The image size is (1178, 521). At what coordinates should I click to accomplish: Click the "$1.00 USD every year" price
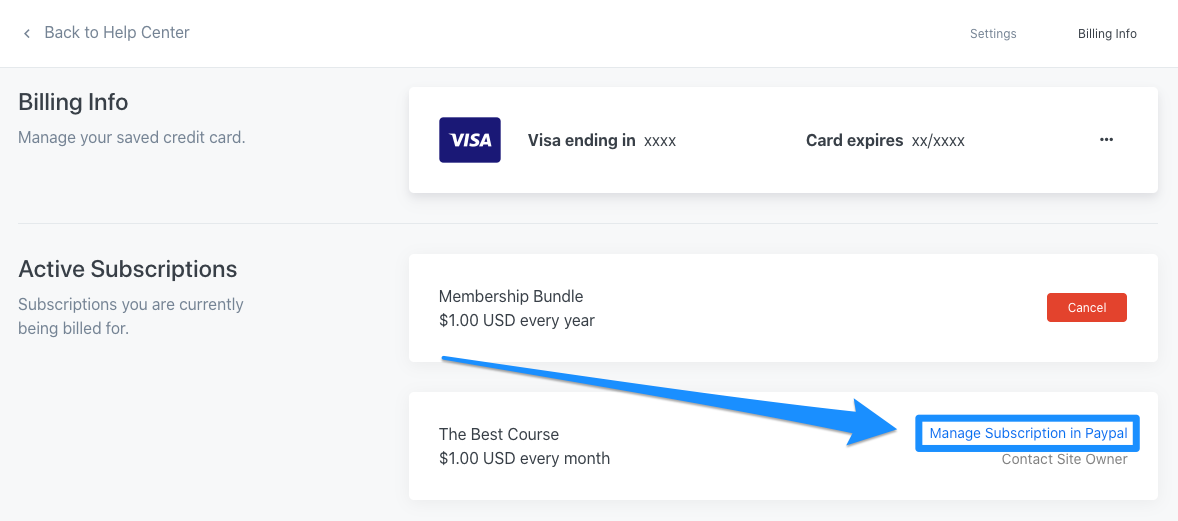[517, 321]
